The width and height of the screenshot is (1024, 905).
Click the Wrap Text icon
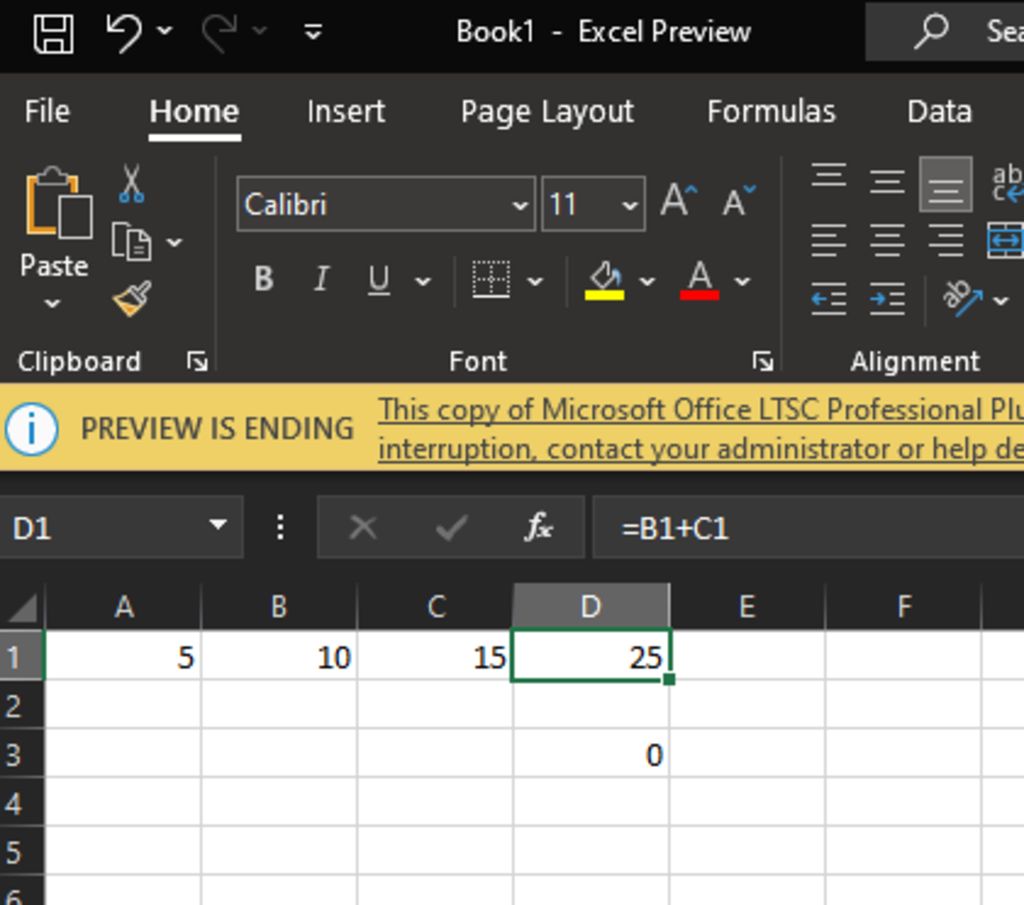pyautogui.click(x=1007, y=183)
